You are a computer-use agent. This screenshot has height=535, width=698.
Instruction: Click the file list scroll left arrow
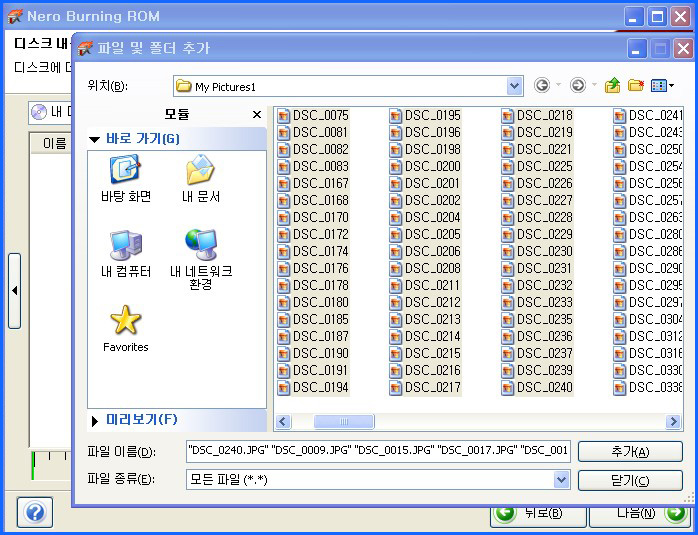point(283,421)
